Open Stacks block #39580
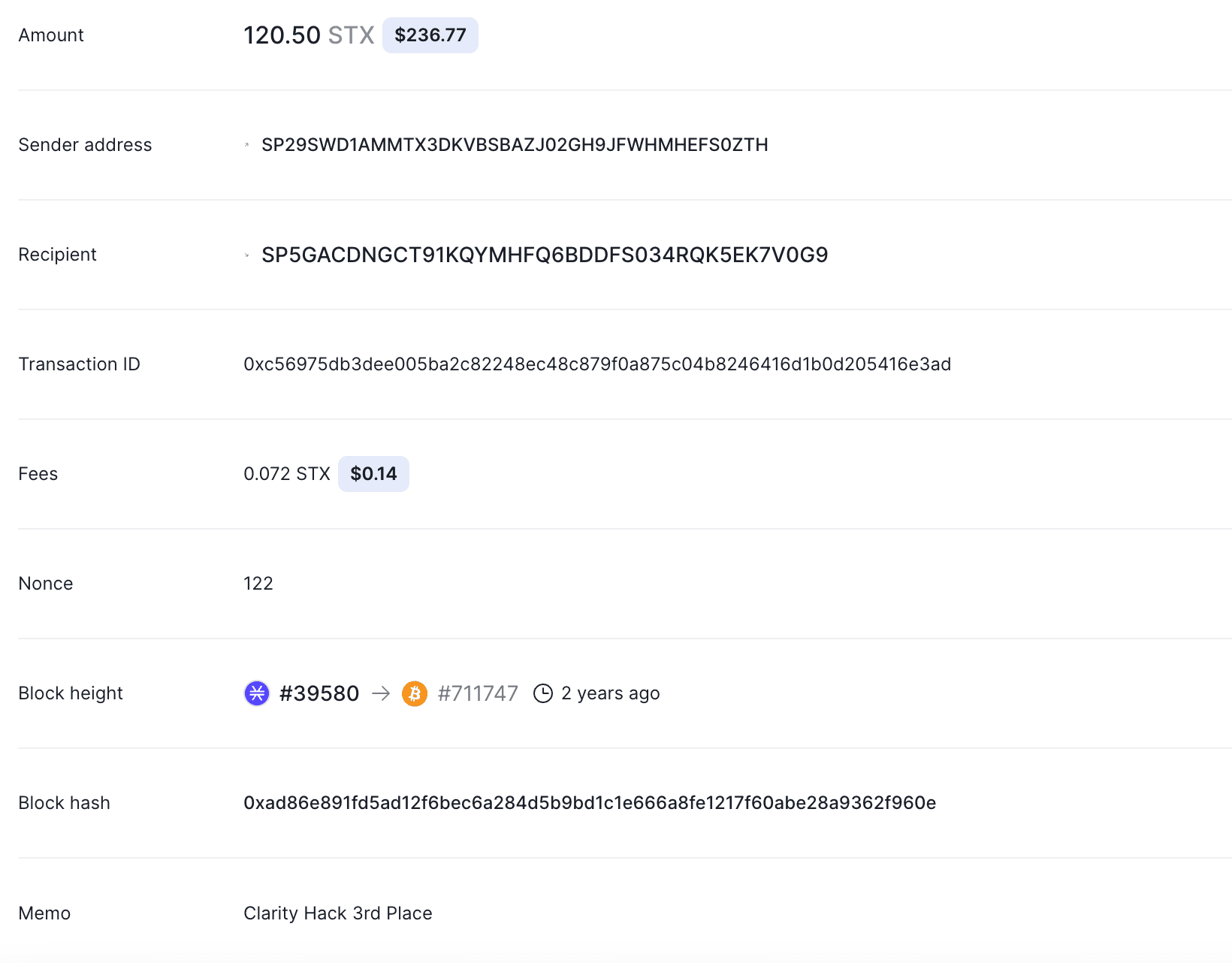Image resolution: width=1232 pixels, height=963 pixels. click(319, 693)
